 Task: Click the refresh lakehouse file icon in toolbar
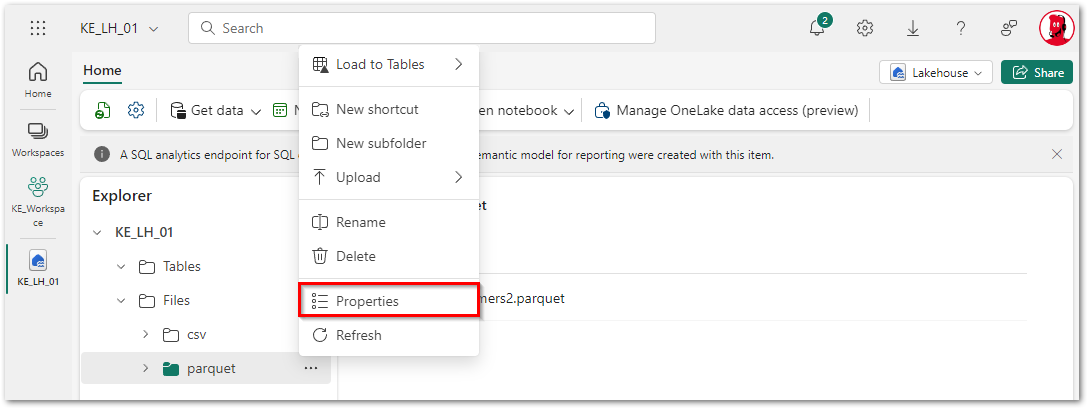[103, 110]
